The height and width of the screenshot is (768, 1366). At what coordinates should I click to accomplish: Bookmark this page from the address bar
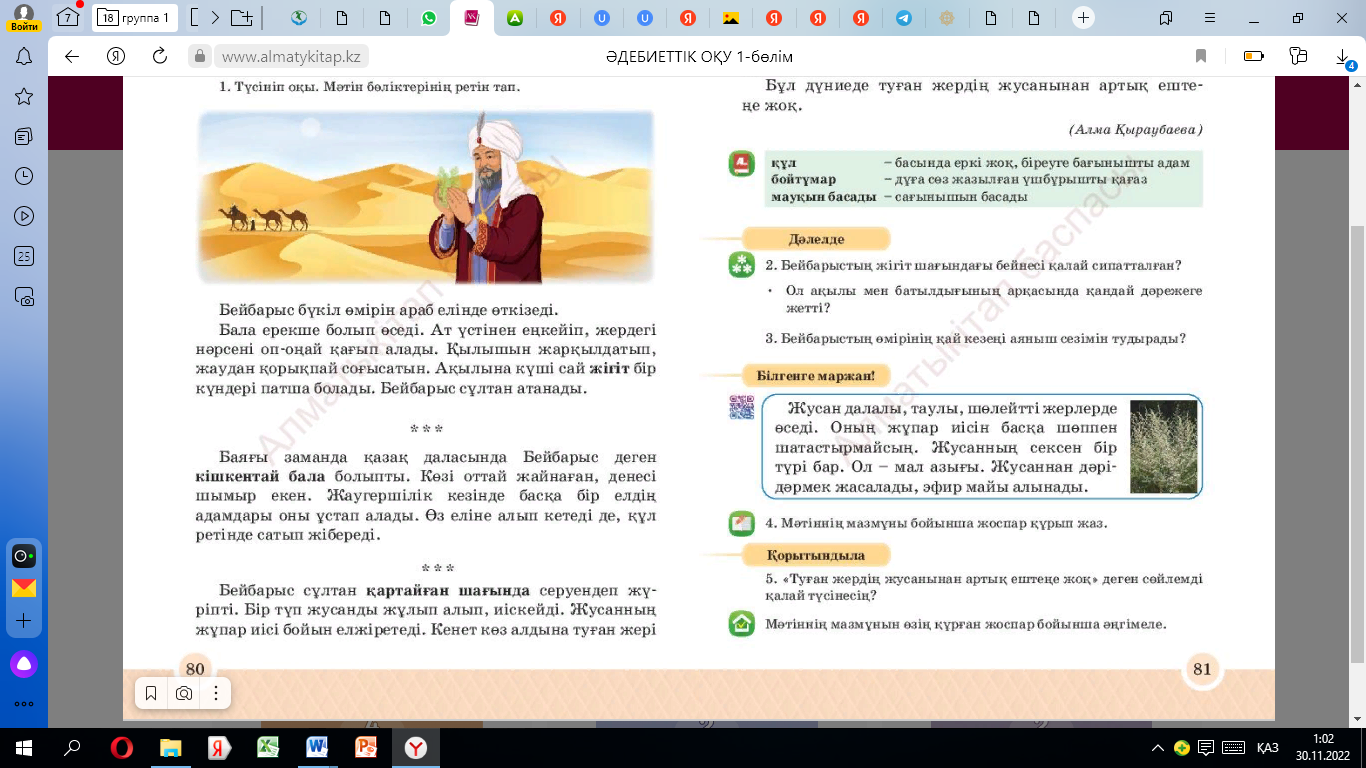(1201, 56)
